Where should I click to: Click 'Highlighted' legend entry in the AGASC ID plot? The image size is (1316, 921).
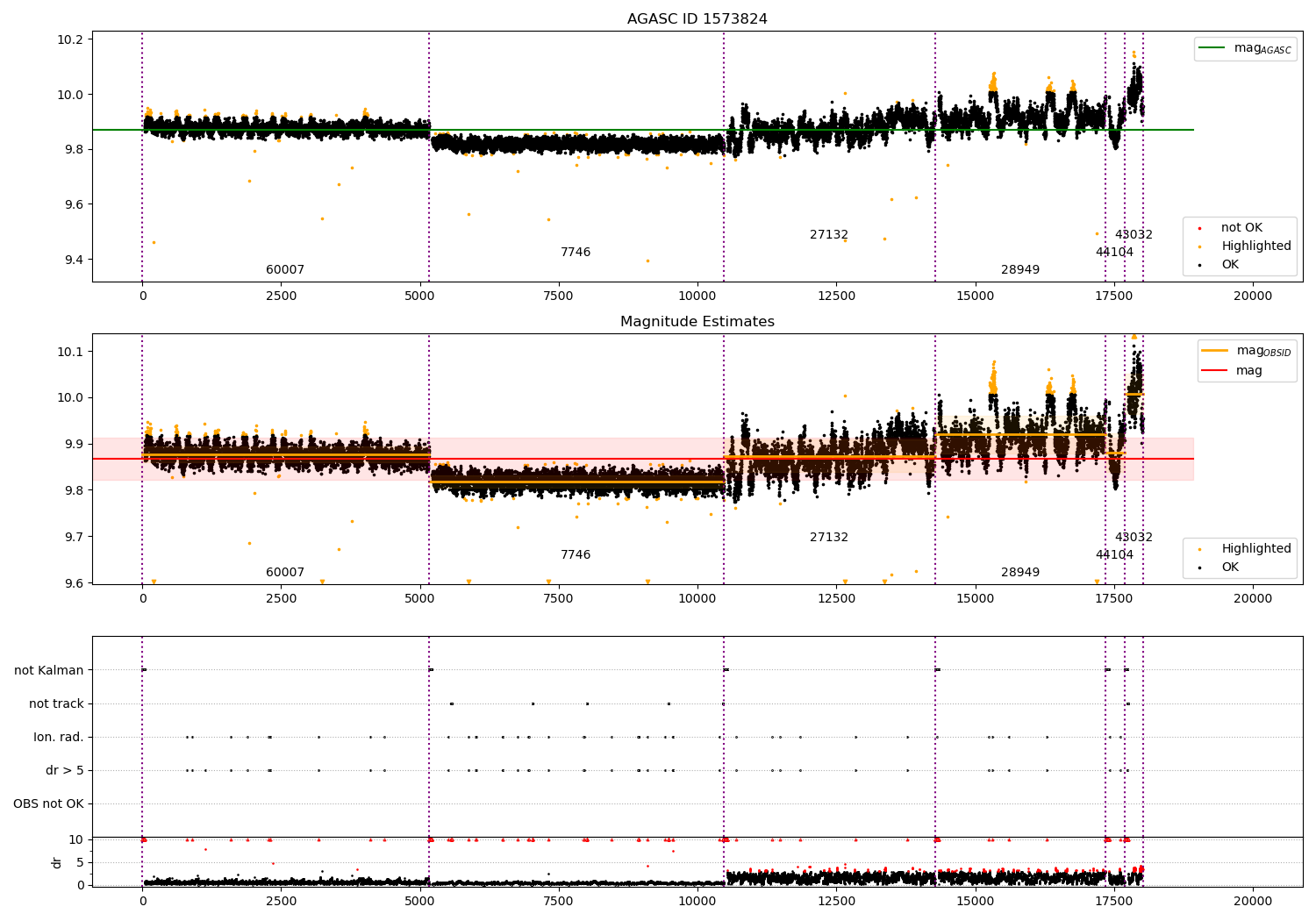click(1244, 246)
